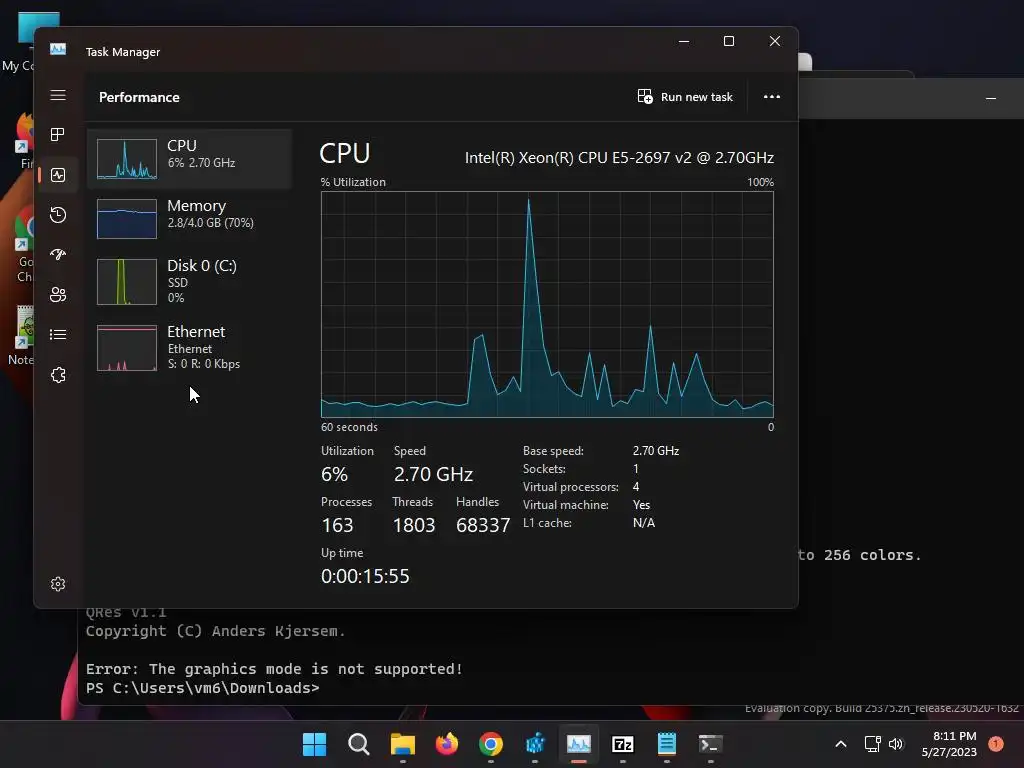Select the CPU performance entry
The width and height of the screenshot is (1024, 768).
[x=189, y=159]
